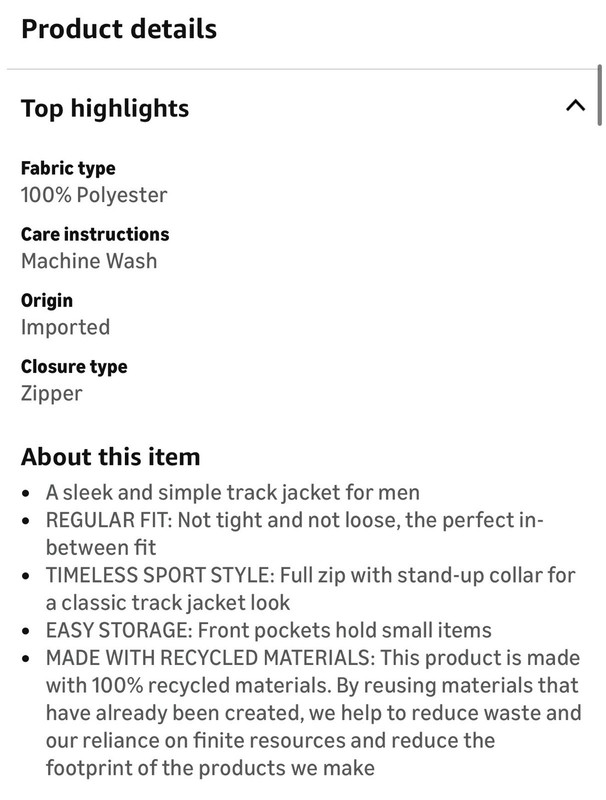Click 'footprint of the products we make' line
606x800 pixels.
(210, 768)
